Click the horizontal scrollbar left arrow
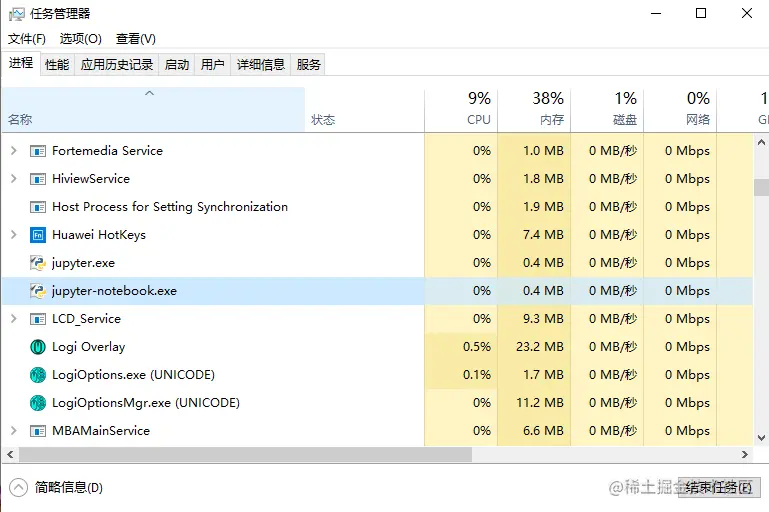The image size is (769, 512). click(10, 455)
